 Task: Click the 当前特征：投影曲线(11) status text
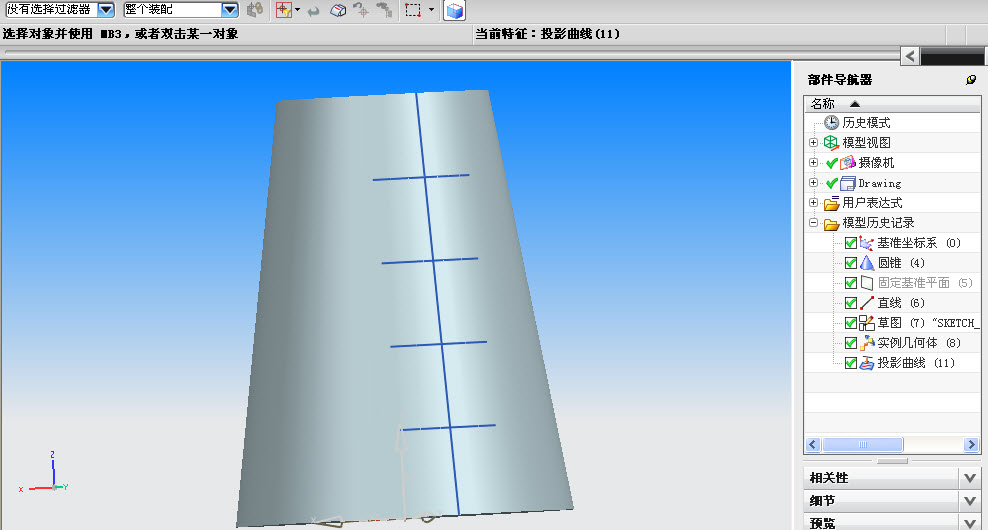(x=547, y=34)
